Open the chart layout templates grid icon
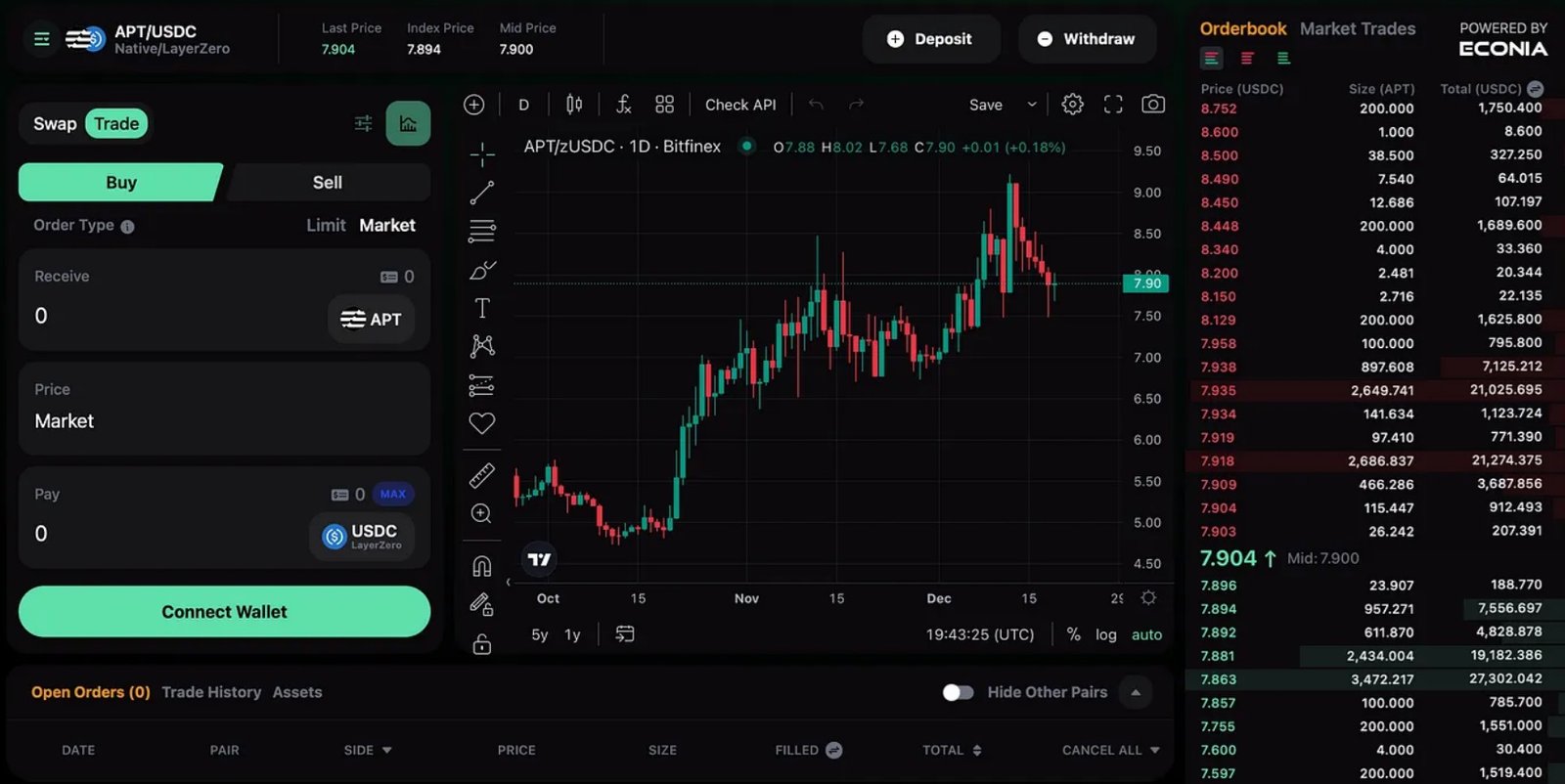The width and height of the screenshot is (1565, 784). pos(665,105)
